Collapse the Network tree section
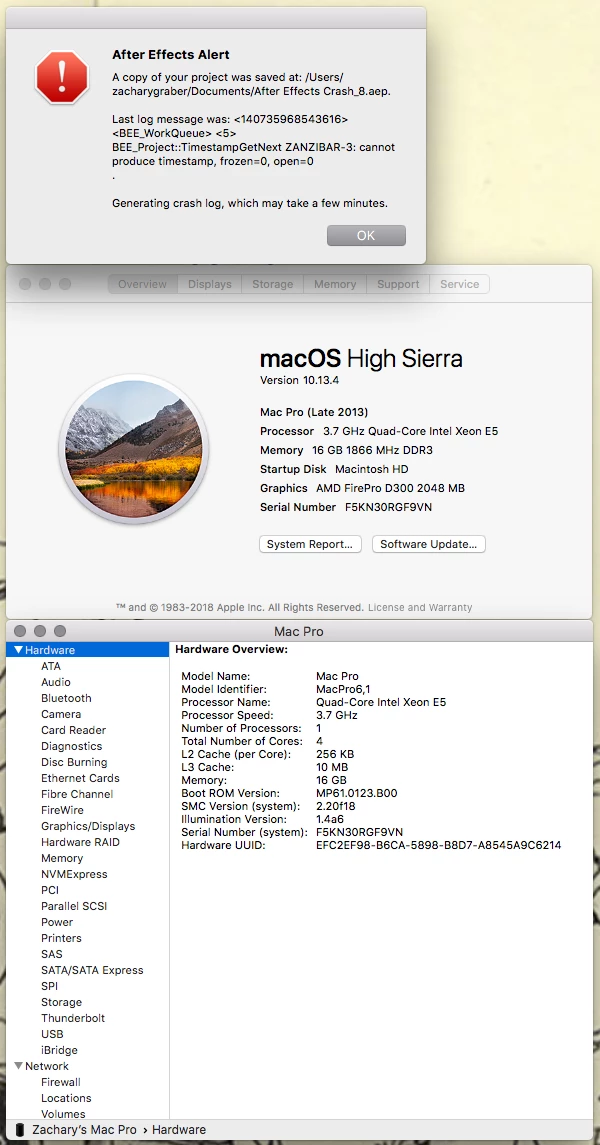The width and height of the screenshot is (600, 1145). [18, 1066]
